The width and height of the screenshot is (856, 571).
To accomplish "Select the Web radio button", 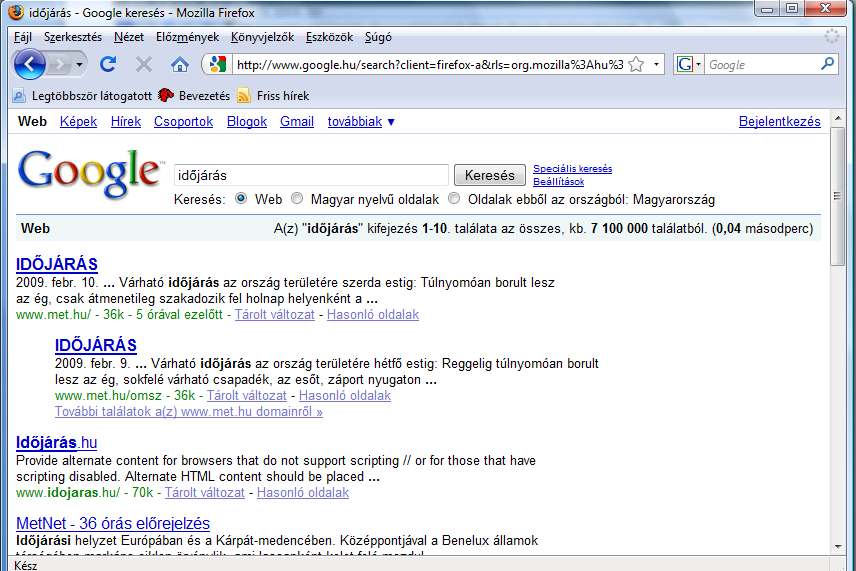I will click(241, 199).
